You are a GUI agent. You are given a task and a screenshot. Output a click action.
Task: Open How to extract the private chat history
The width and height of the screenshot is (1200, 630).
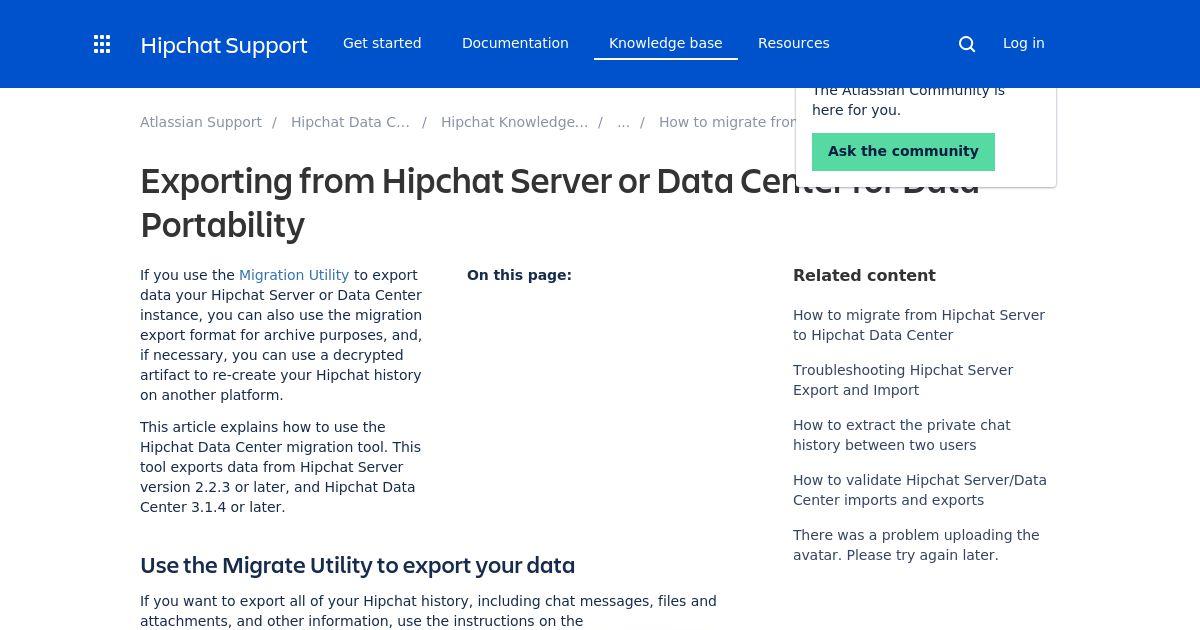pos(902,435)
